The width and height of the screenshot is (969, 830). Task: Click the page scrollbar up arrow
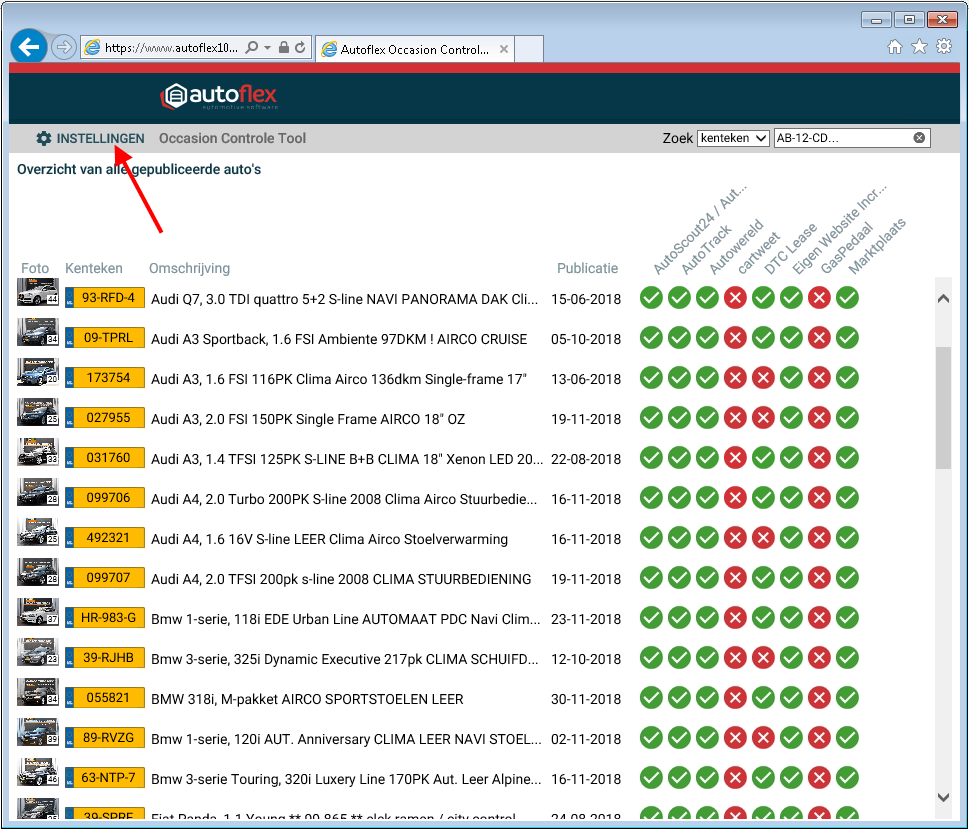943,299
